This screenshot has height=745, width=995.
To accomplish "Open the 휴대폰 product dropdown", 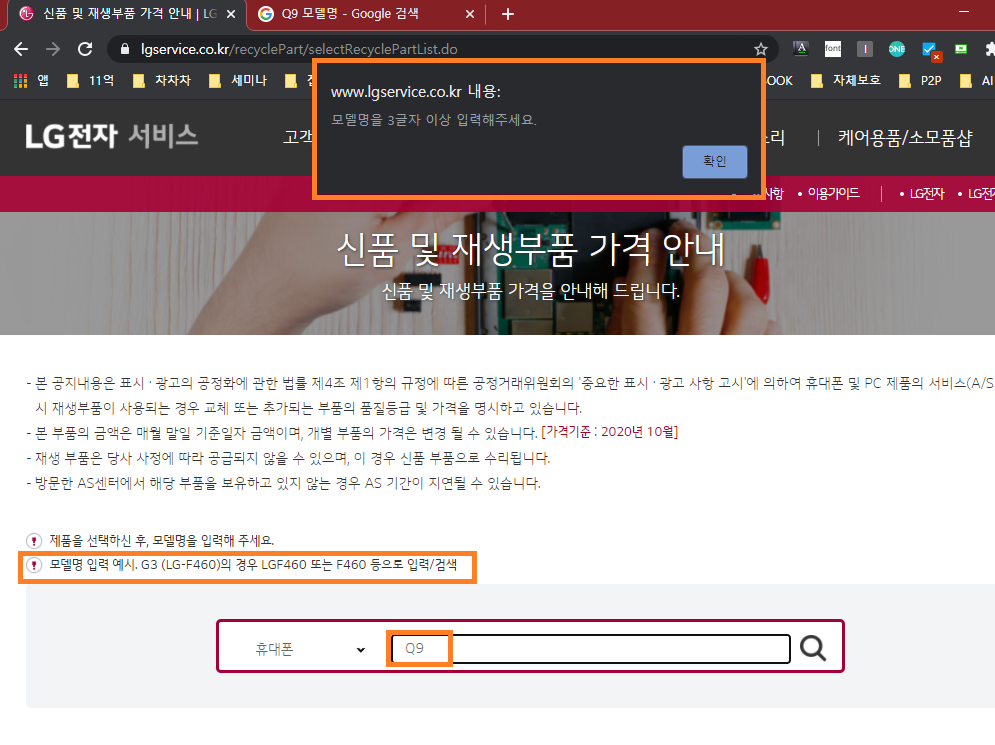I will [x=309, y=649].
